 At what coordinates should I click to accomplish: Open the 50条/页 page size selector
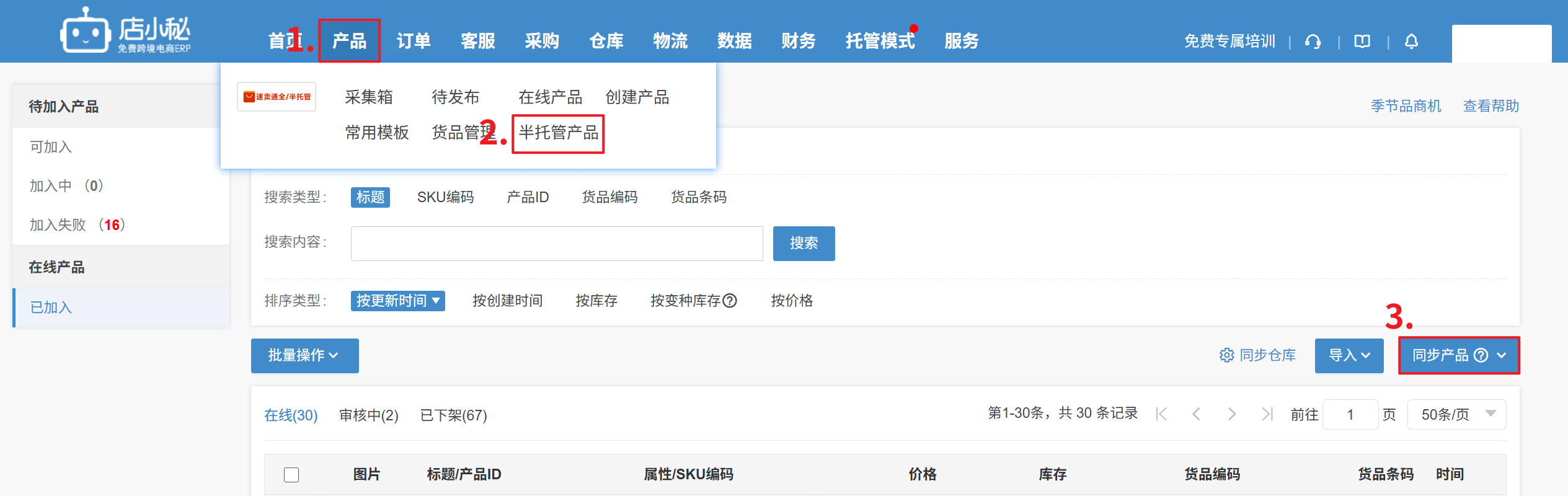point(1456,414)
